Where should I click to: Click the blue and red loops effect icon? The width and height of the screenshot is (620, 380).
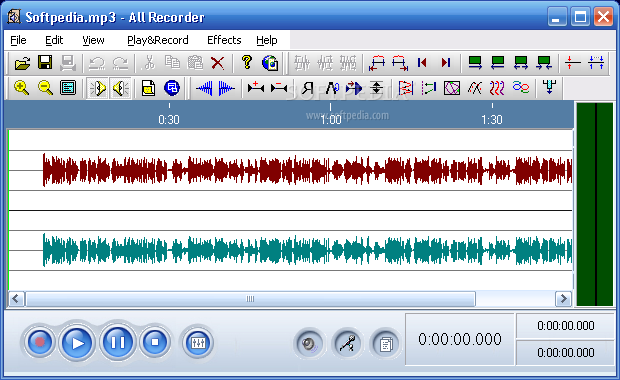(x=521, y=87)
